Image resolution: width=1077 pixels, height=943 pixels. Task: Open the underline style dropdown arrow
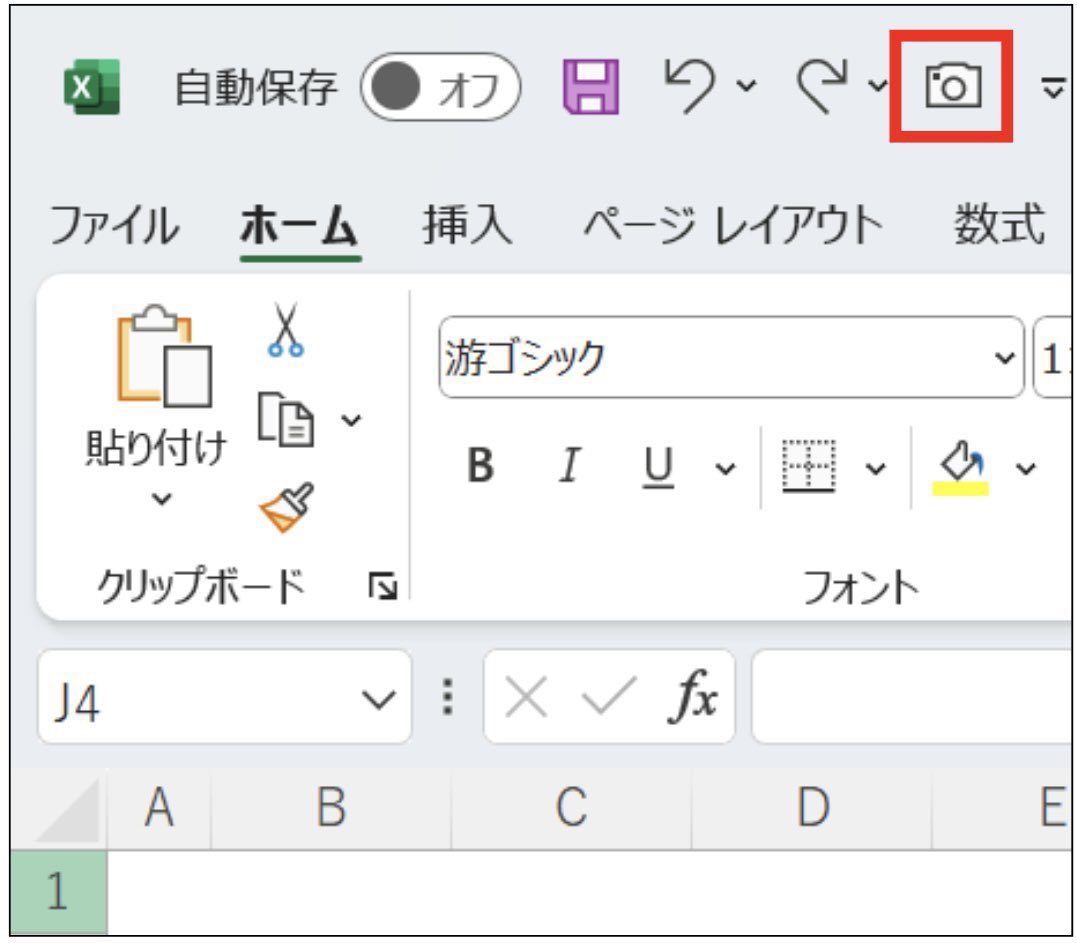(725, 468)
